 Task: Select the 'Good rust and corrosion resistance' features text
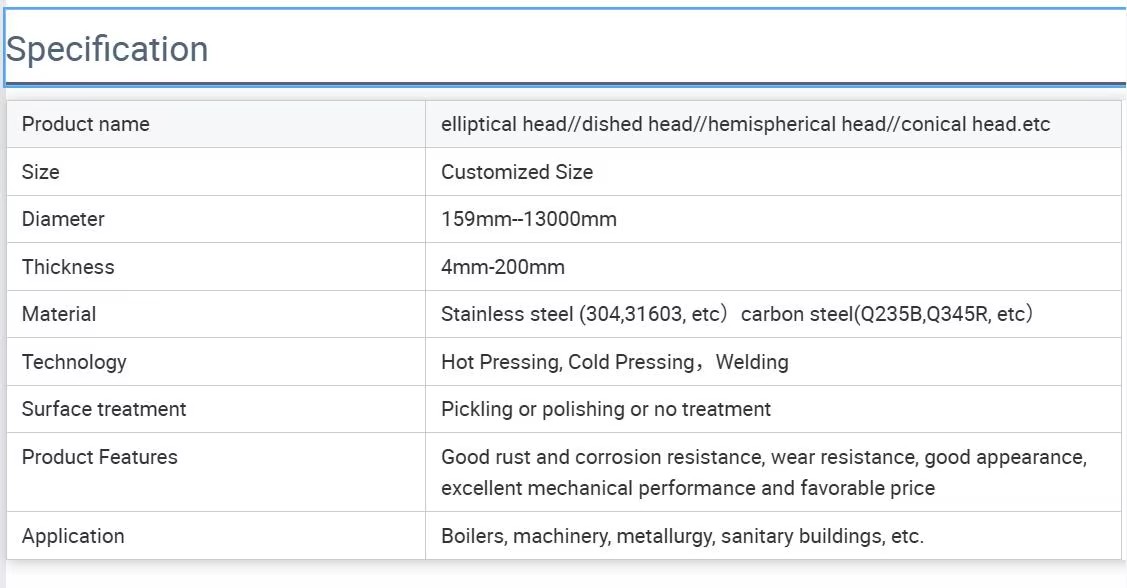pyautogui.click(x=764, y=472)
